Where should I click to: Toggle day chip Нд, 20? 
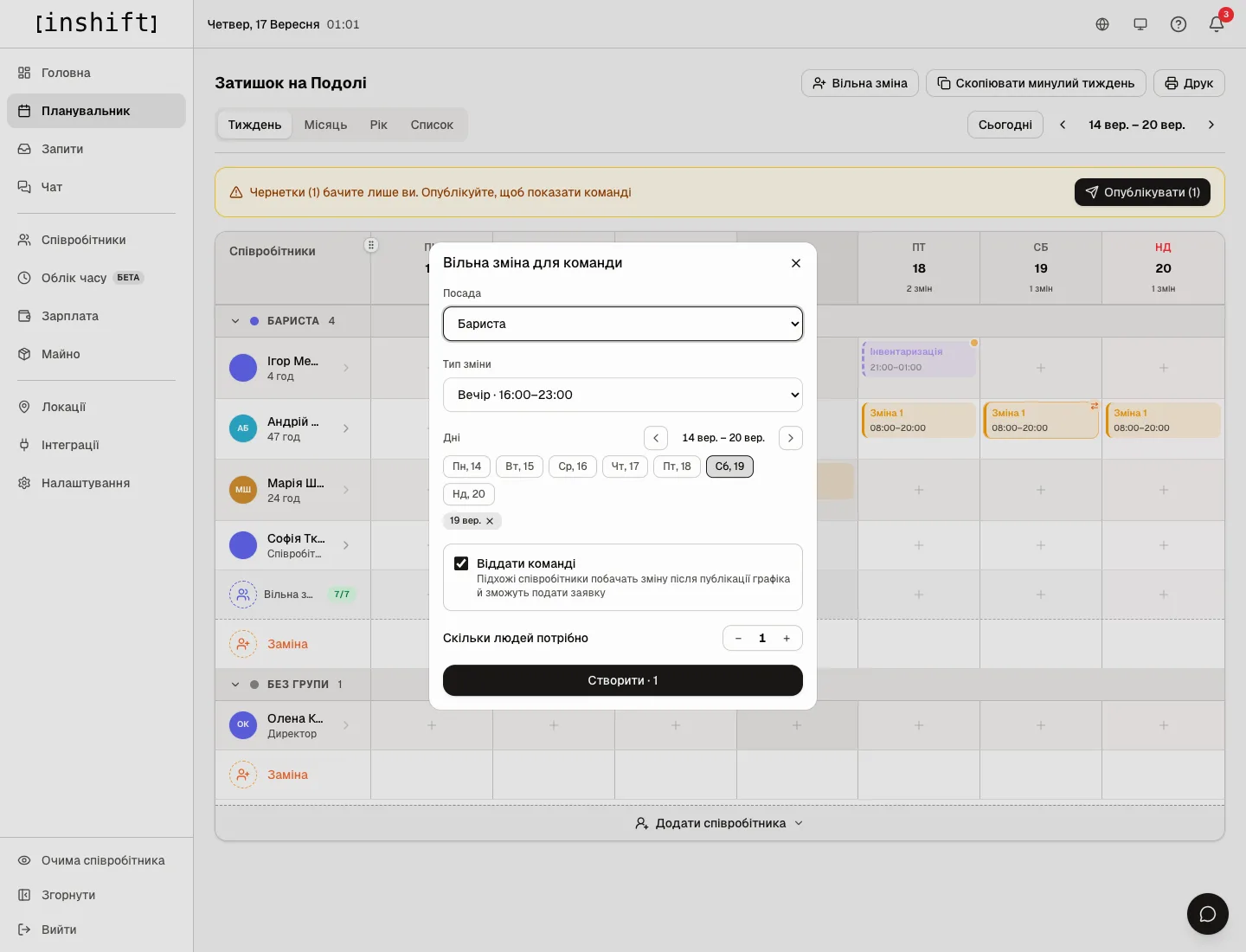point(469,494)
